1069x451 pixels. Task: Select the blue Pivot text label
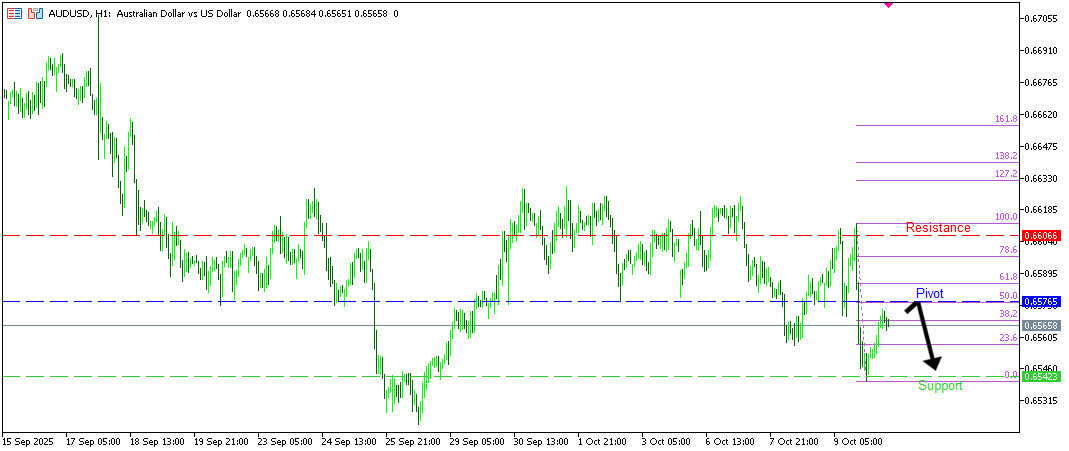coord(929,294)
